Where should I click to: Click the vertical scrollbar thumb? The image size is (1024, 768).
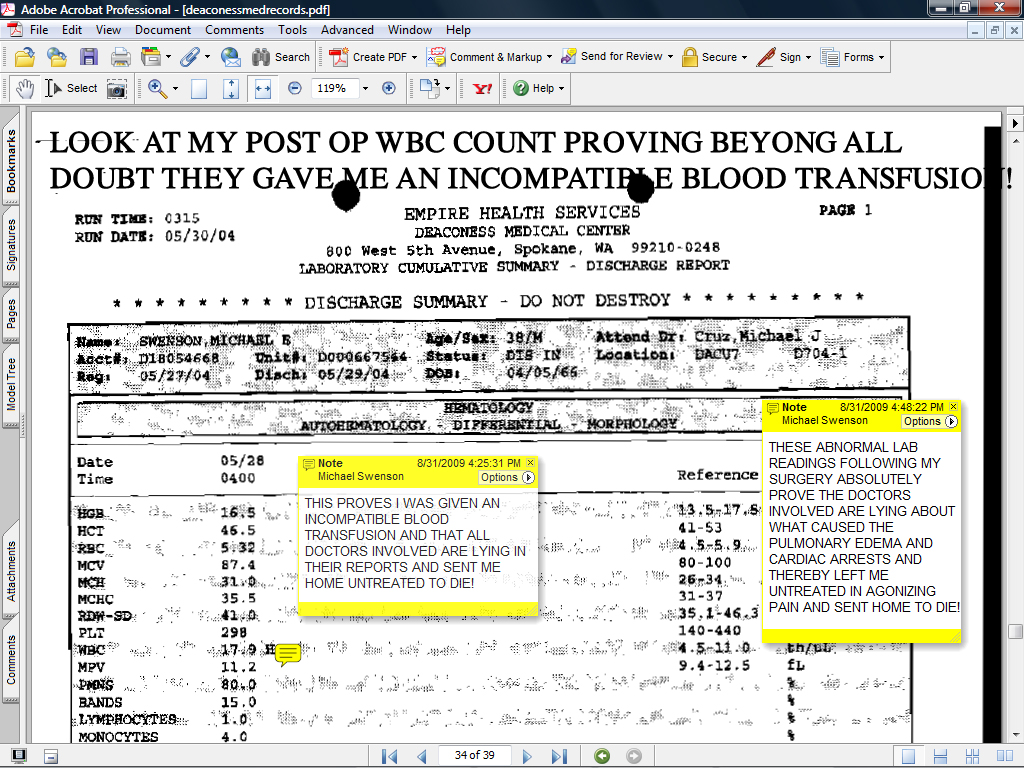point(1016,632)
